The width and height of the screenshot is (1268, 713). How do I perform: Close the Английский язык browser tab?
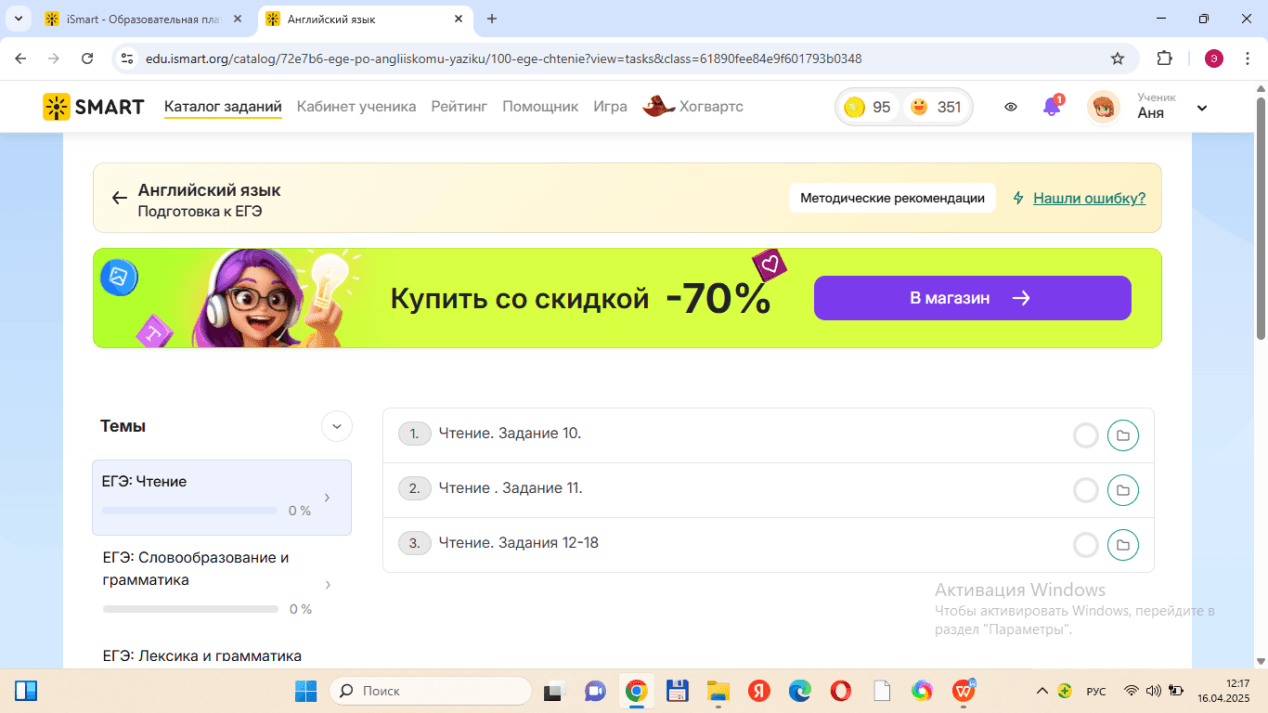coord(459,19)
